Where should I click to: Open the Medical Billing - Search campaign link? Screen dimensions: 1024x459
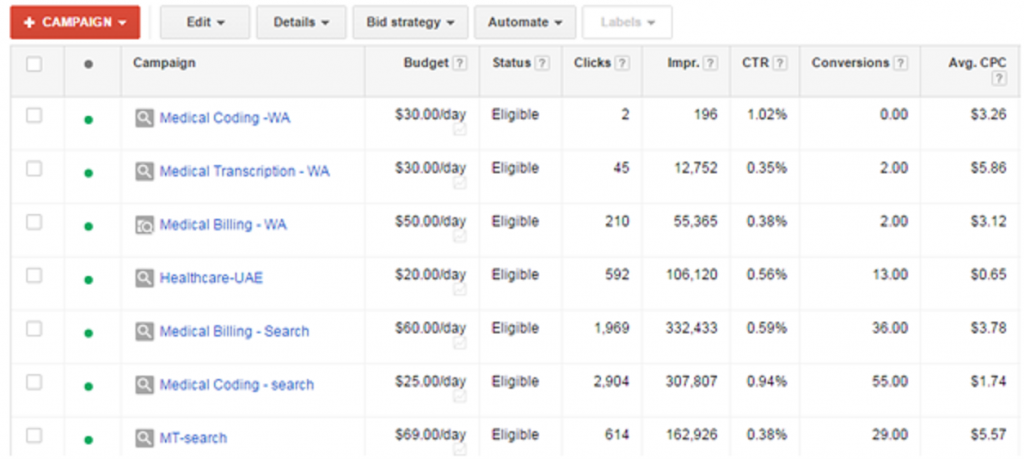pyautogui.click(x=234, y=332)
